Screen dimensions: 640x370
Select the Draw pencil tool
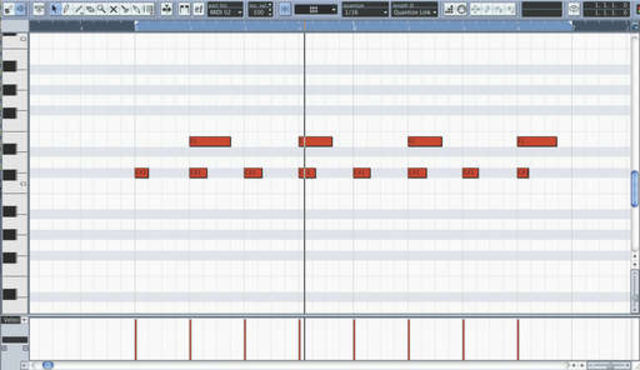tap(66, 9)
